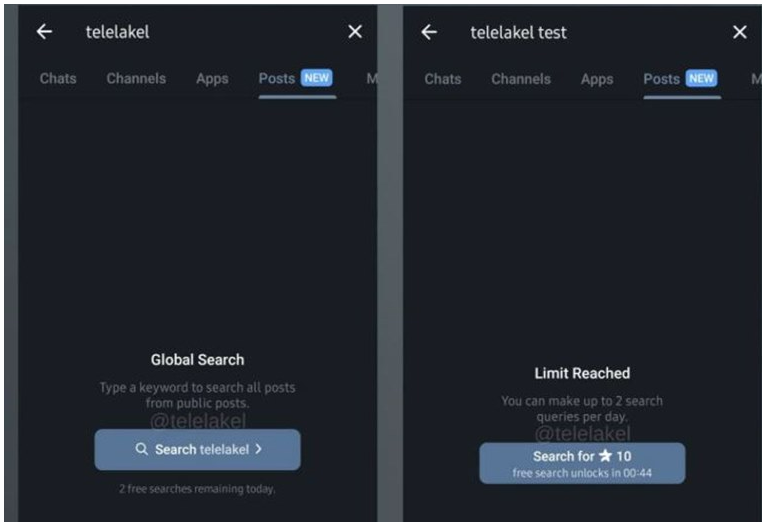Clear the 'telelakel test' search query with X
The width and height of the screenshot is (762, 522).
click(x=740, y=32)
